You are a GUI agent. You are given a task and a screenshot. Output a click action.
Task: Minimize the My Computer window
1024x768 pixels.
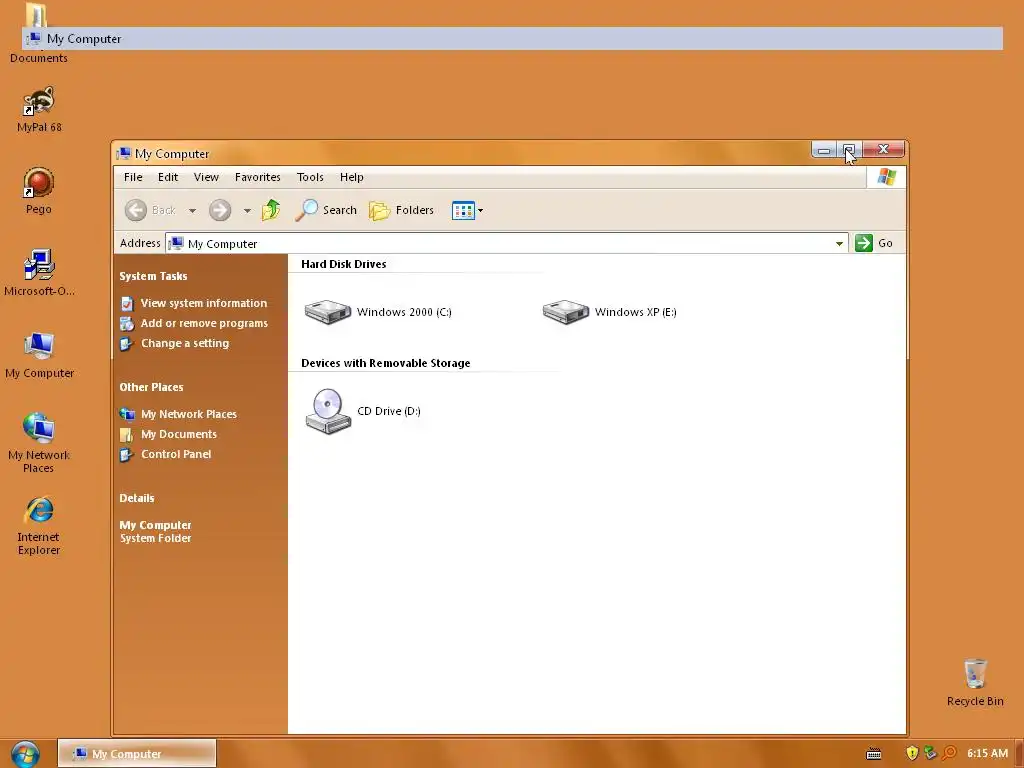click(824, 150)
